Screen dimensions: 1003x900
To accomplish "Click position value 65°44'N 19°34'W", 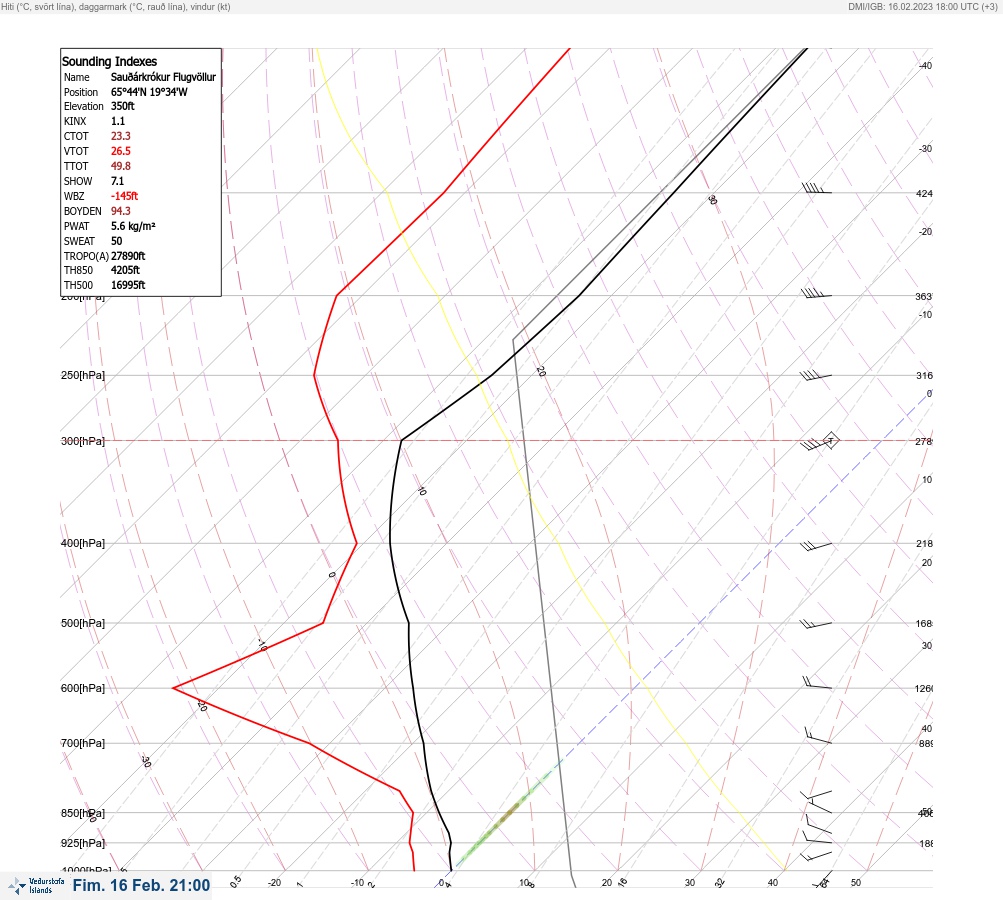I will (x=149, y=91).
